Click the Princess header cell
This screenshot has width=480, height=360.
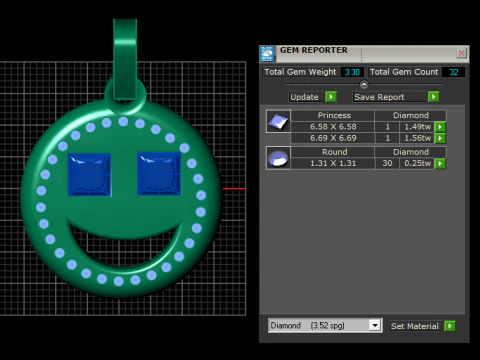click(334, 115)
